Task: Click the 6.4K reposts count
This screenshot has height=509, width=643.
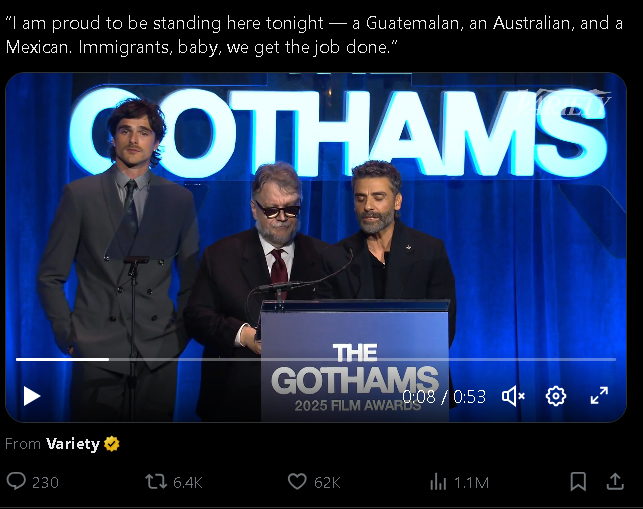Action: [188, 483]
